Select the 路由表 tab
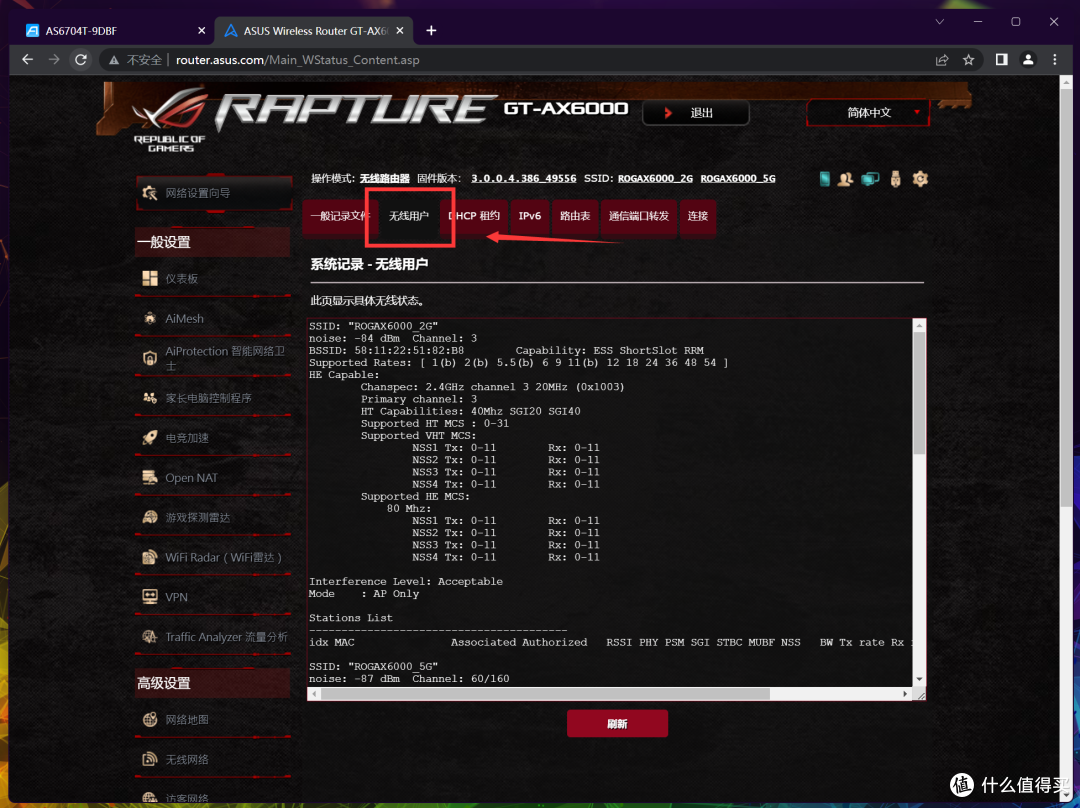 (575, 216)
